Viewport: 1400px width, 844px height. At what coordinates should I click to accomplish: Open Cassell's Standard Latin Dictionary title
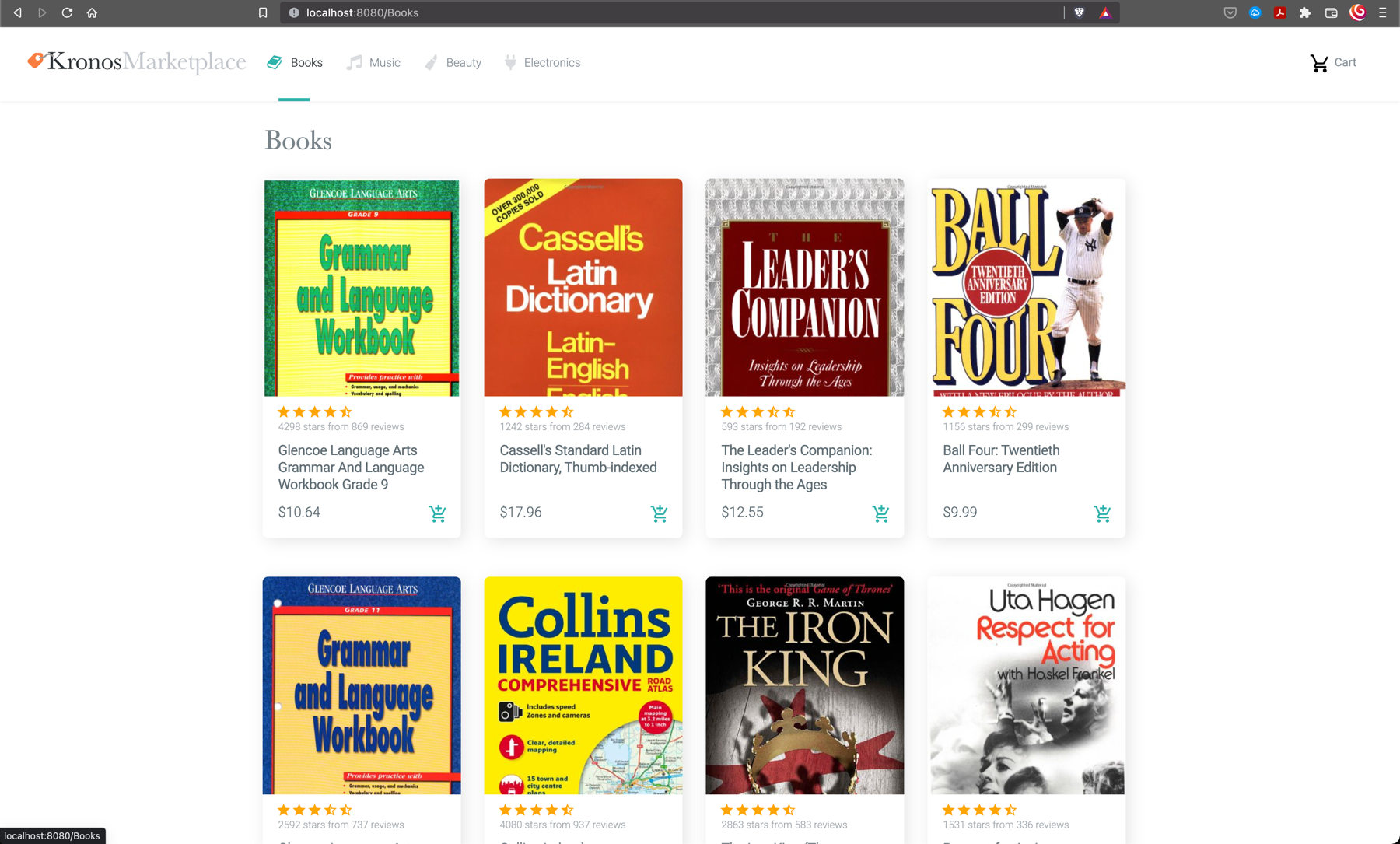click(578, 459)
